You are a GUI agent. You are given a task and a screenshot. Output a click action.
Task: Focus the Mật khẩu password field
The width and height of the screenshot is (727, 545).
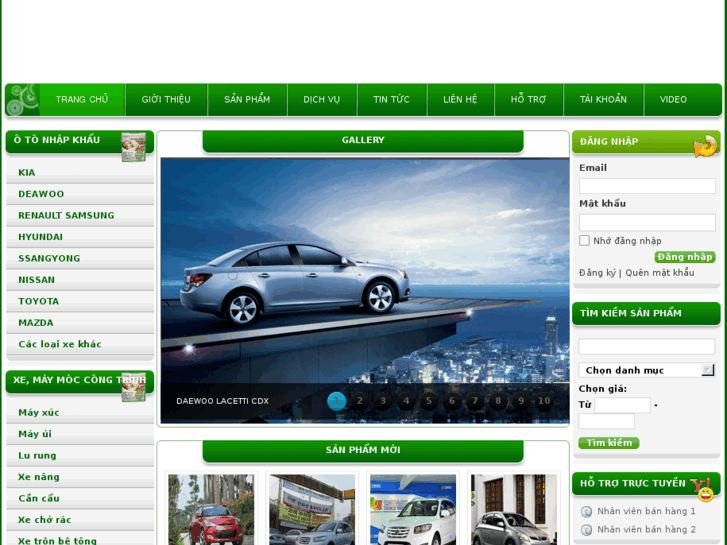pos(647,222)
